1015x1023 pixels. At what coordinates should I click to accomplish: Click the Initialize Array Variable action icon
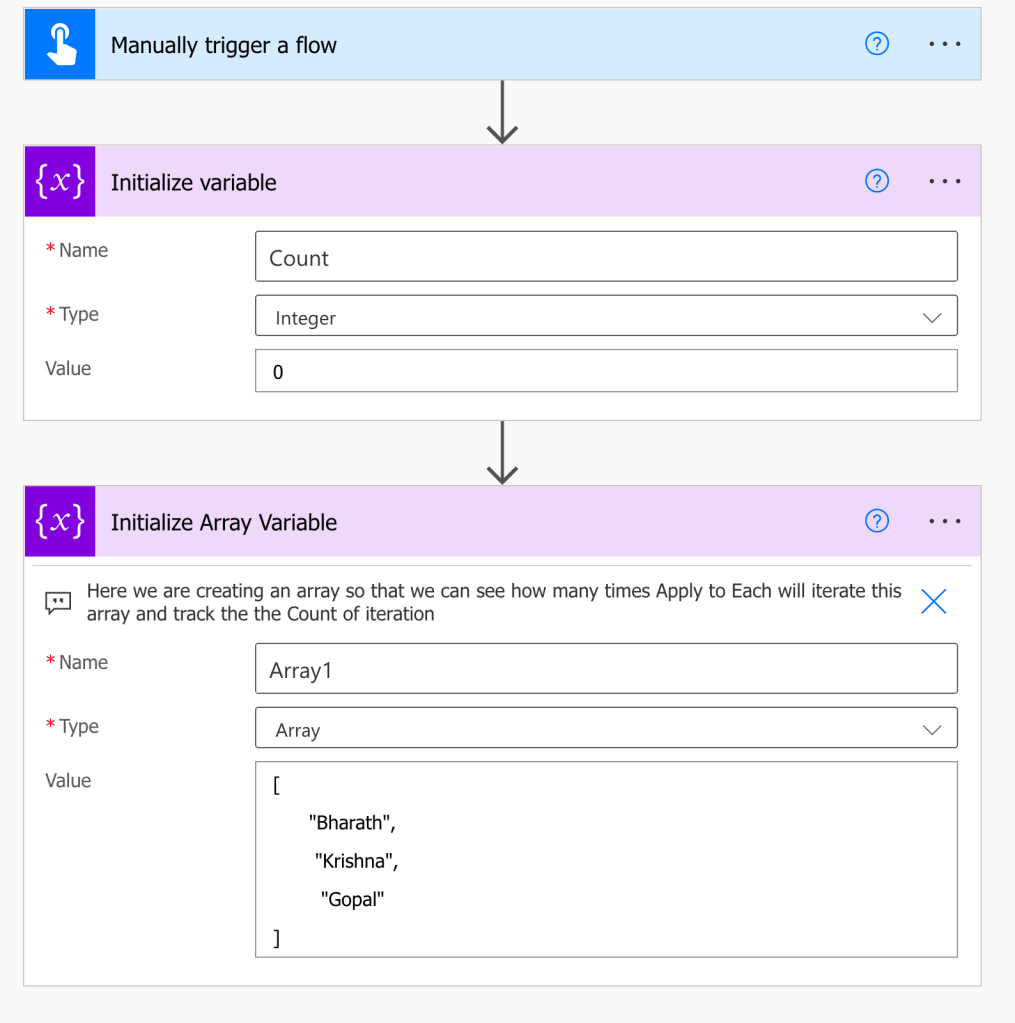[x=60, y=522]
